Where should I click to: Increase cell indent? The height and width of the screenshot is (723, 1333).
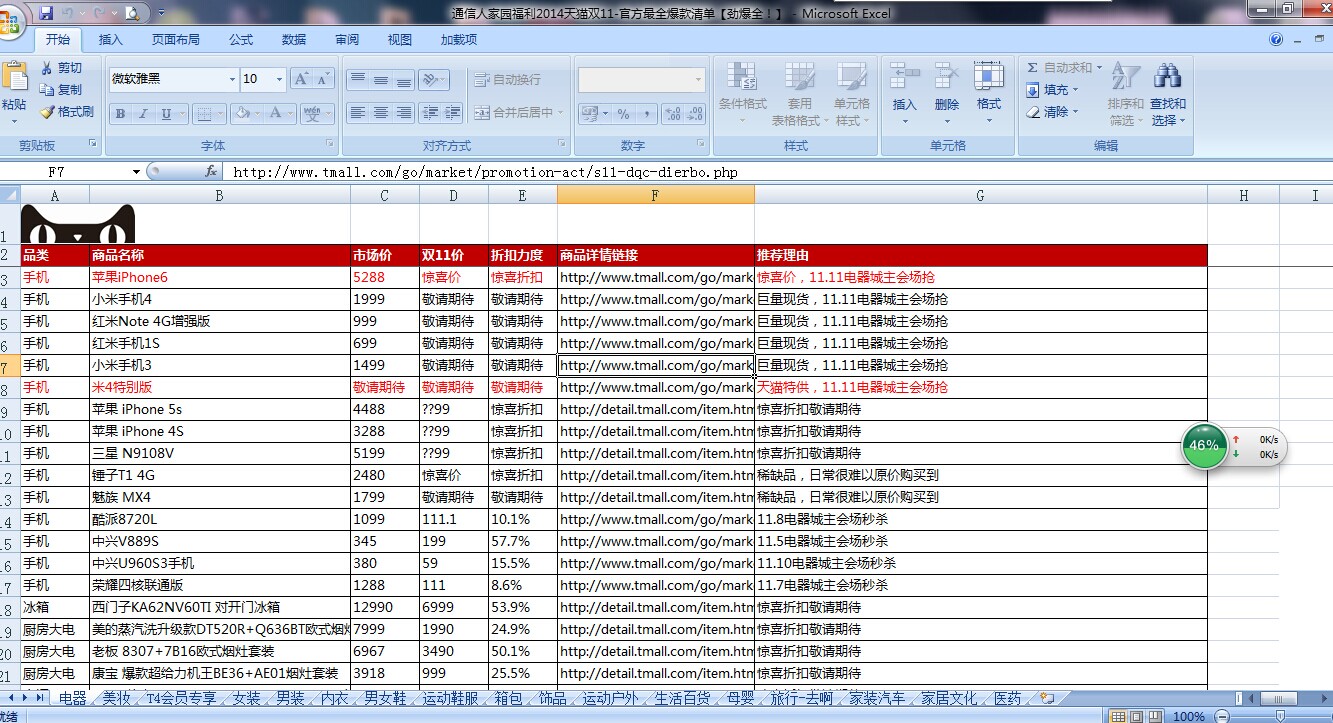453,113
